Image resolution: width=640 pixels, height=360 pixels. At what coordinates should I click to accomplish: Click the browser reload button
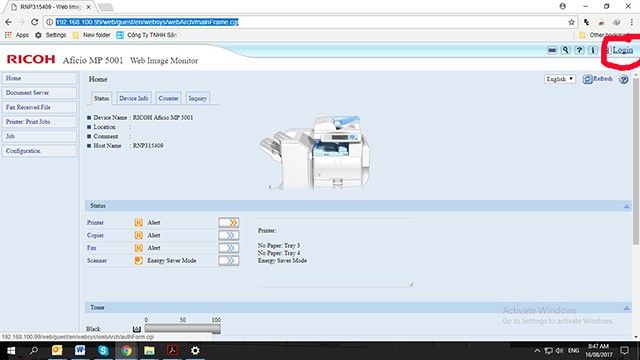click(35, 22)
